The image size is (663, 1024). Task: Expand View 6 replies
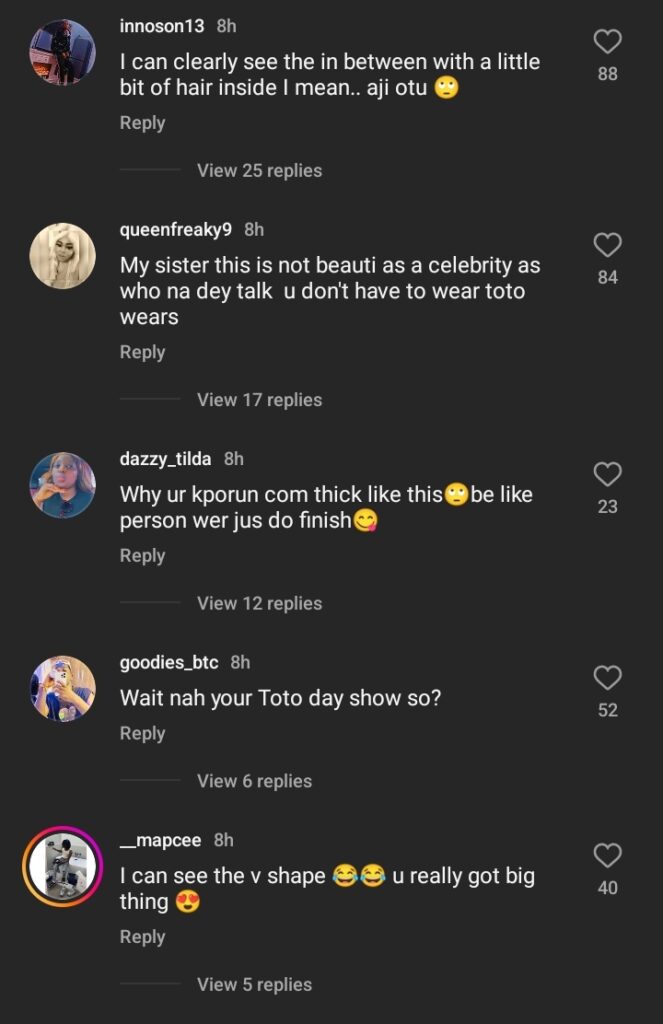pyautogui.click(x=254, y=781)
